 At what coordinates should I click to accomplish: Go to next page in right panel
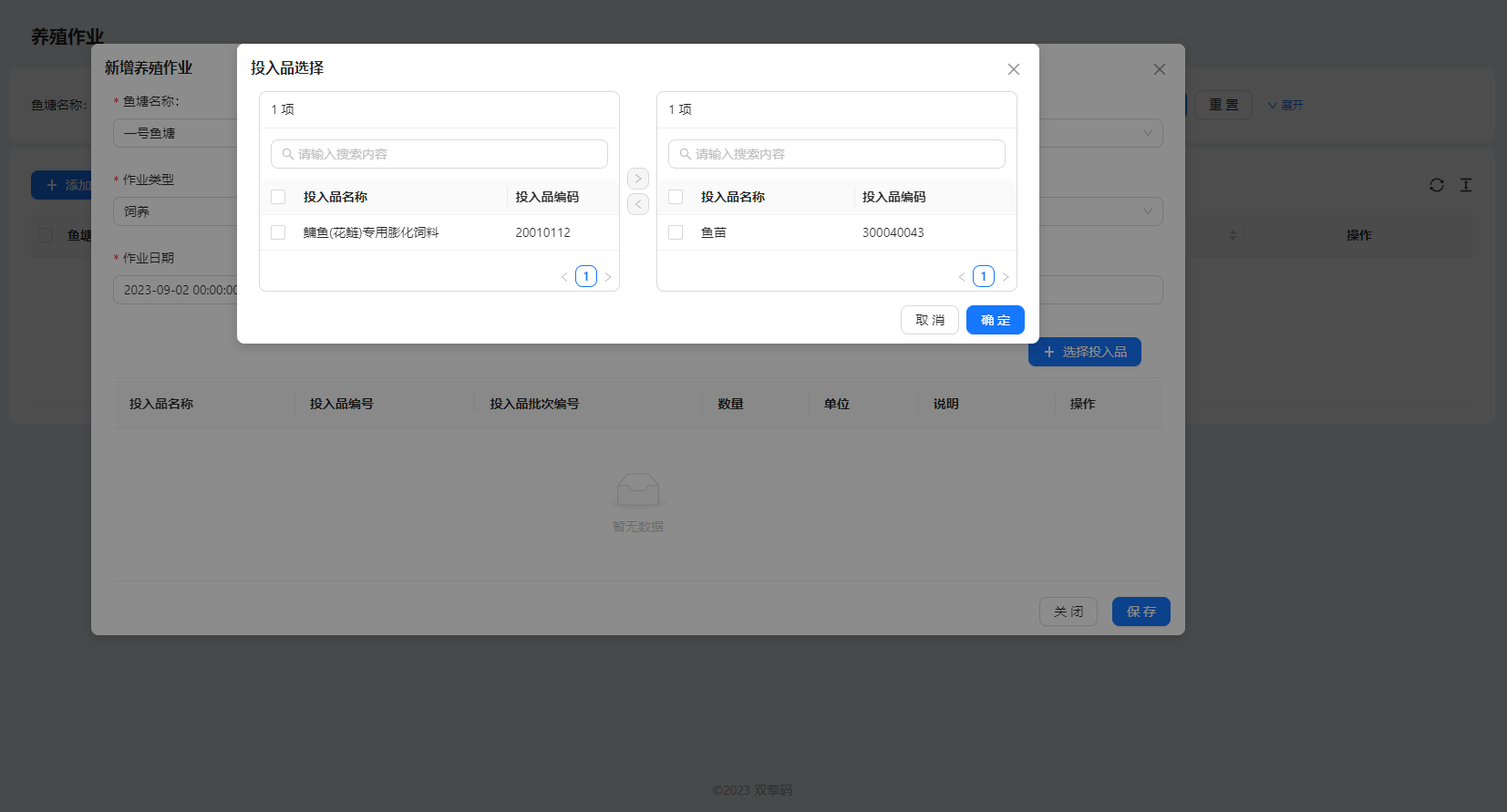pos(1006,277)
